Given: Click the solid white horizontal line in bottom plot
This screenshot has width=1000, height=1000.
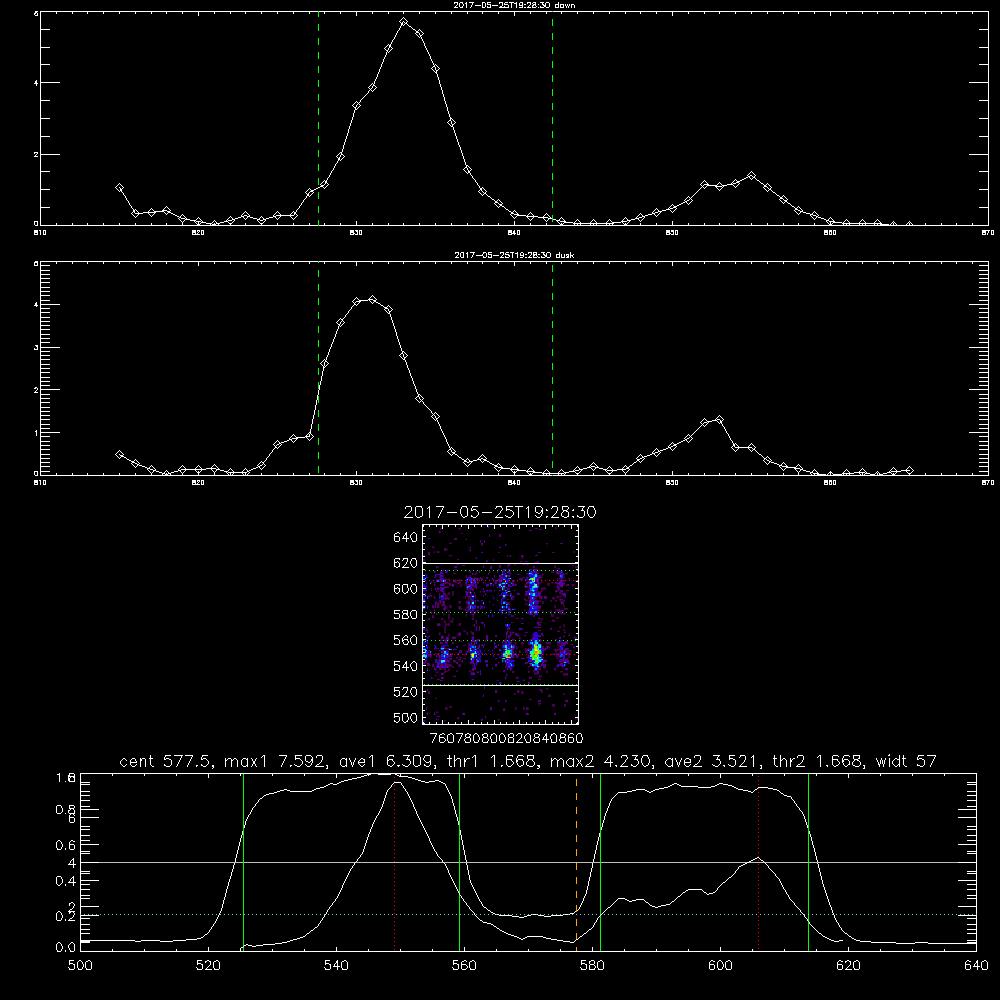Looking at the screenshot, I should pos(528,862).
